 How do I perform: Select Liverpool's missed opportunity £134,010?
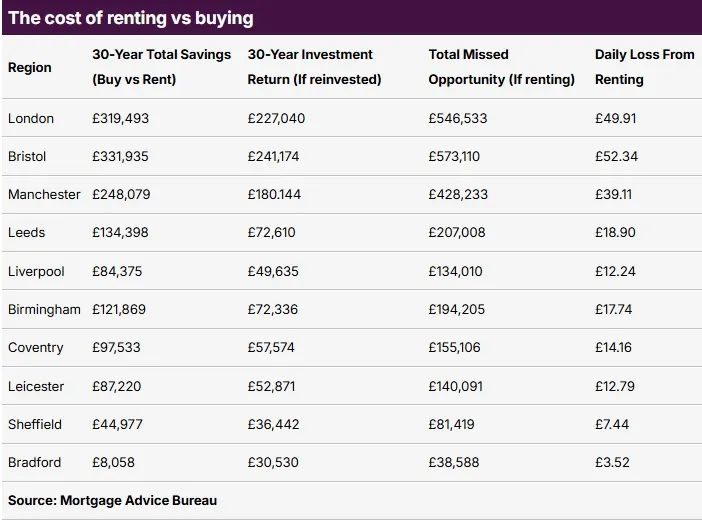[455, 271]
